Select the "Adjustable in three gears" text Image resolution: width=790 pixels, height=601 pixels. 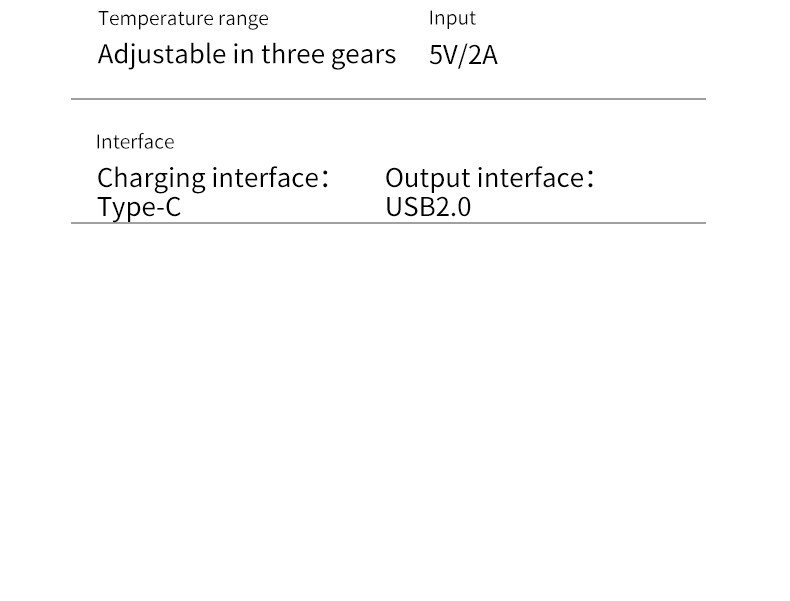point(246,54)
